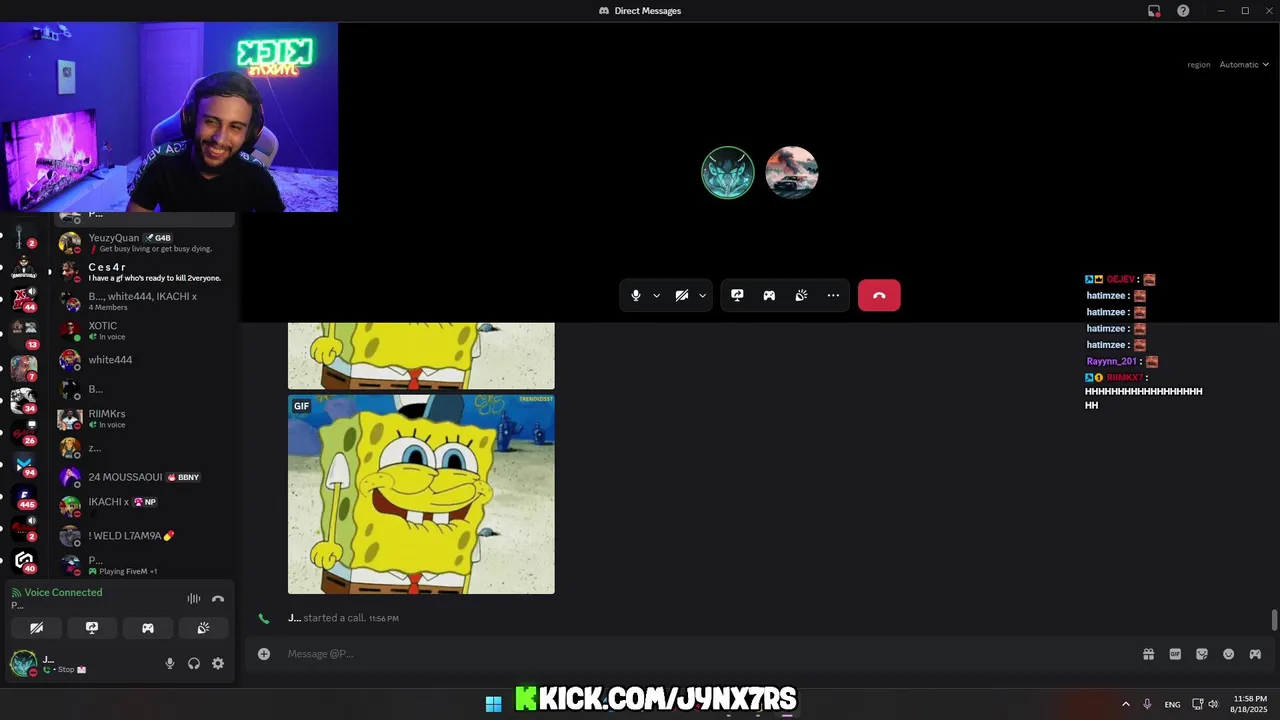Select server icon with badge 44
The image size is (1280, 720).
click(x=23, y=299)
